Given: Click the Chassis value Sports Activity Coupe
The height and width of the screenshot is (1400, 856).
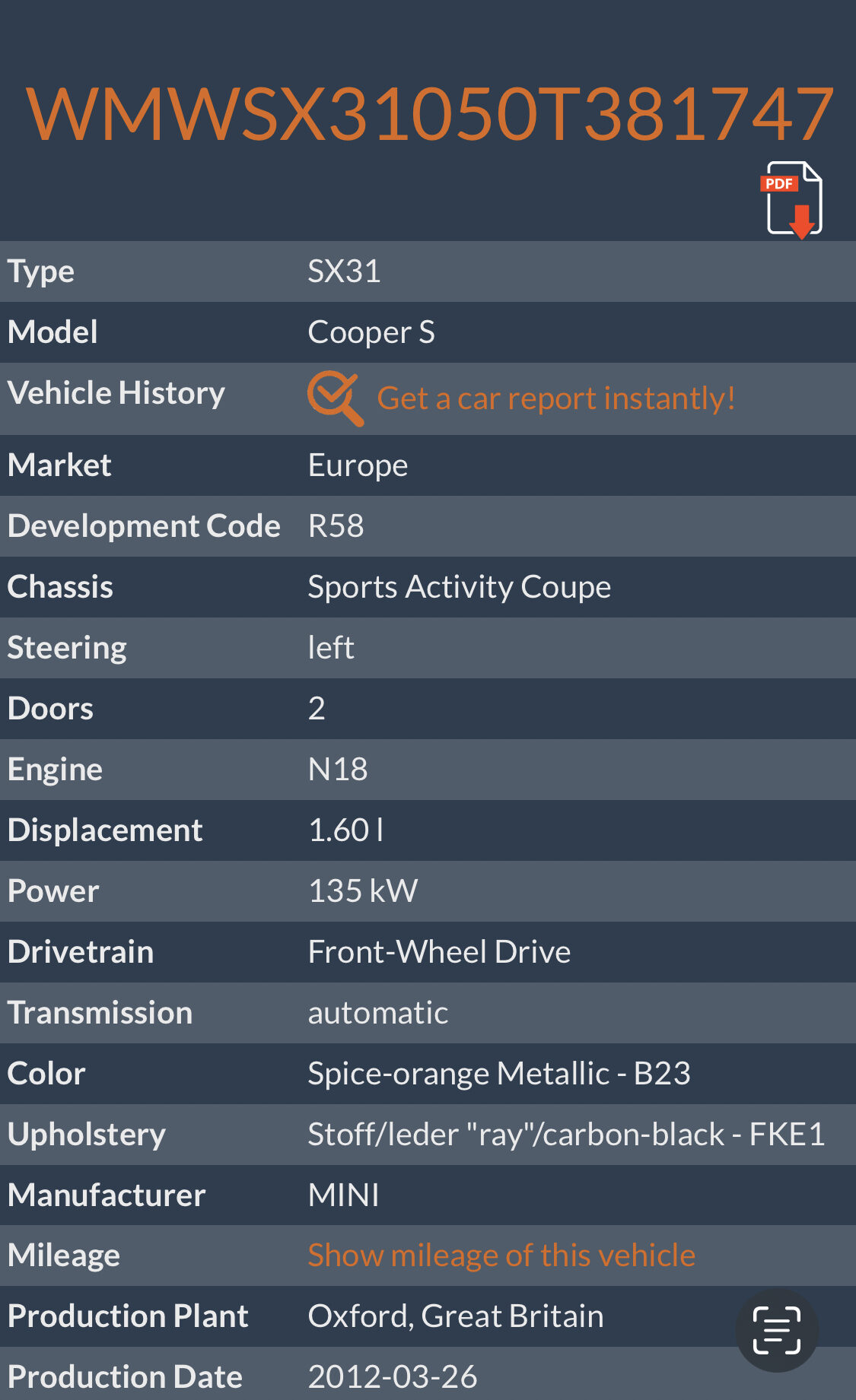Looking at the screenshot, I should pos(460,587).
